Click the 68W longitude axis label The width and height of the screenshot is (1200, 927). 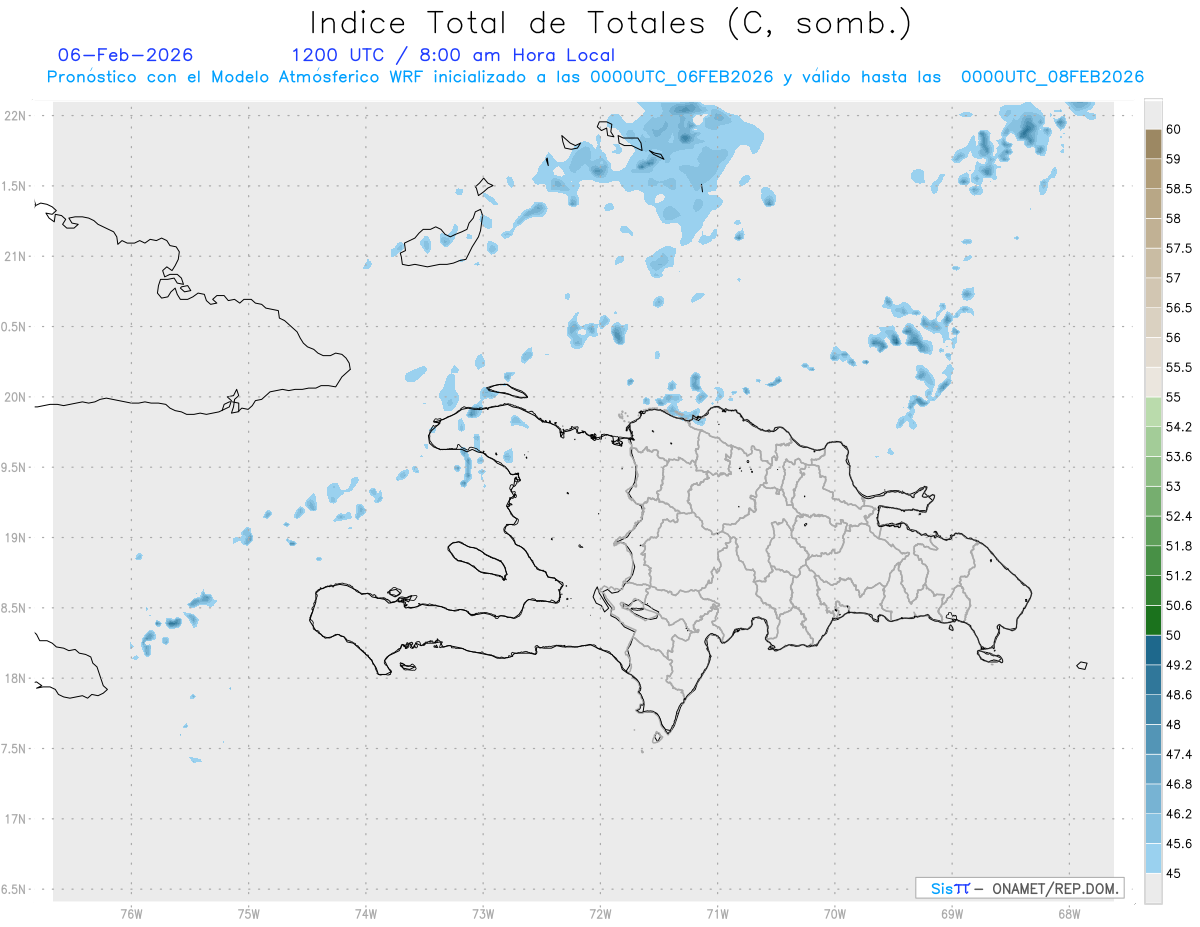click(x=1069, y=913)
